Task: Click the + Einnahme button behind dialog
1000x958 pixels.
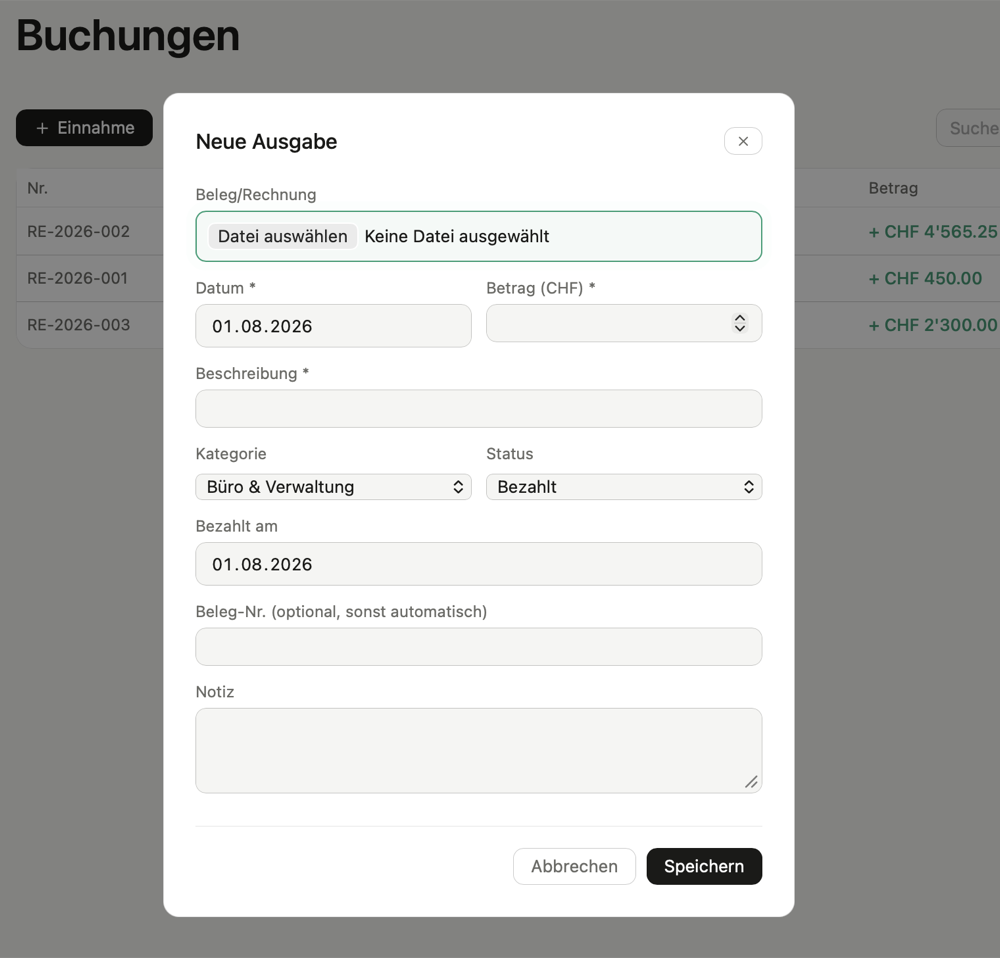Action: coord(84,128)
